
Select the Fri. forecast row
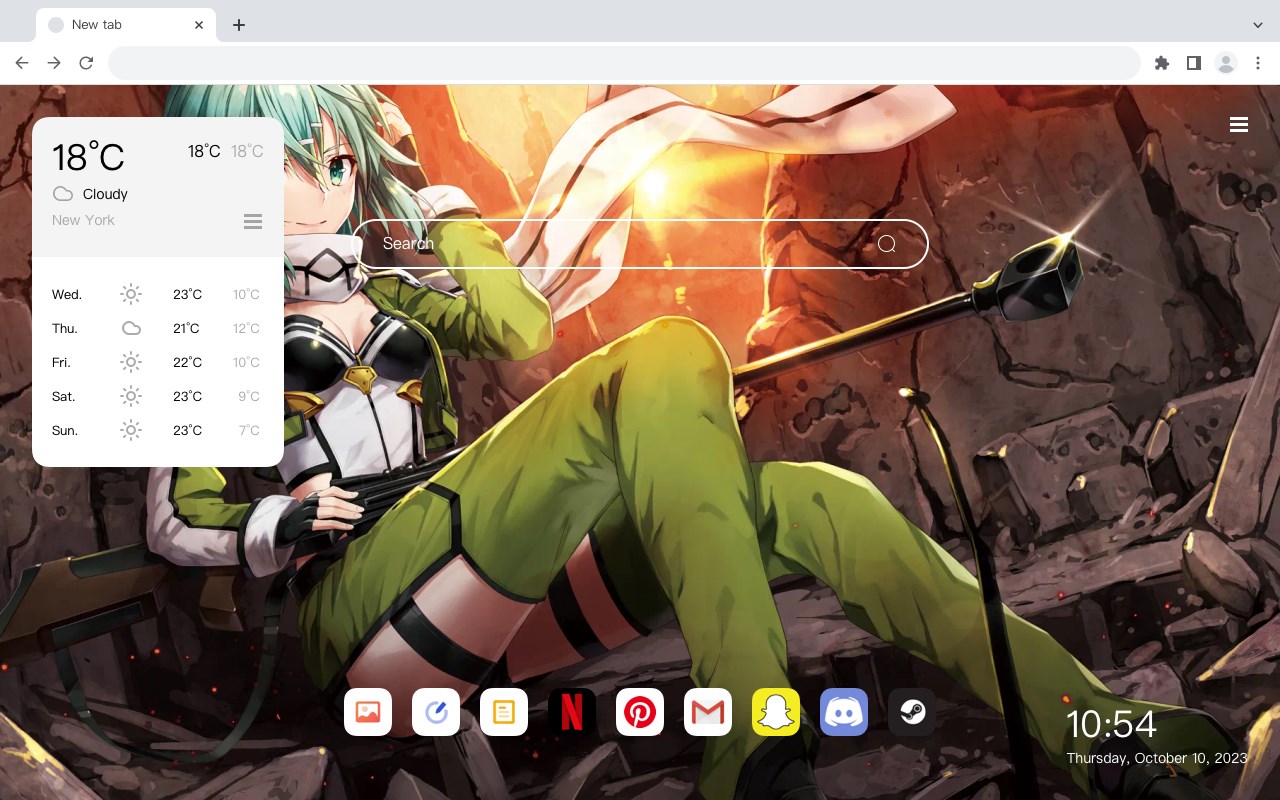point(157,362)
